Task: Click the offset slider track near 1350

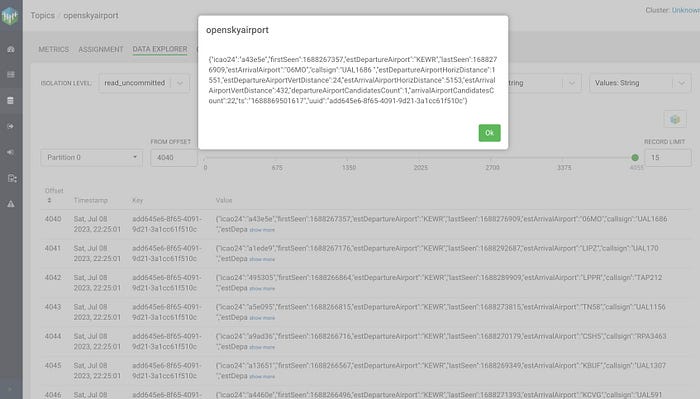Action: [348, 158]
